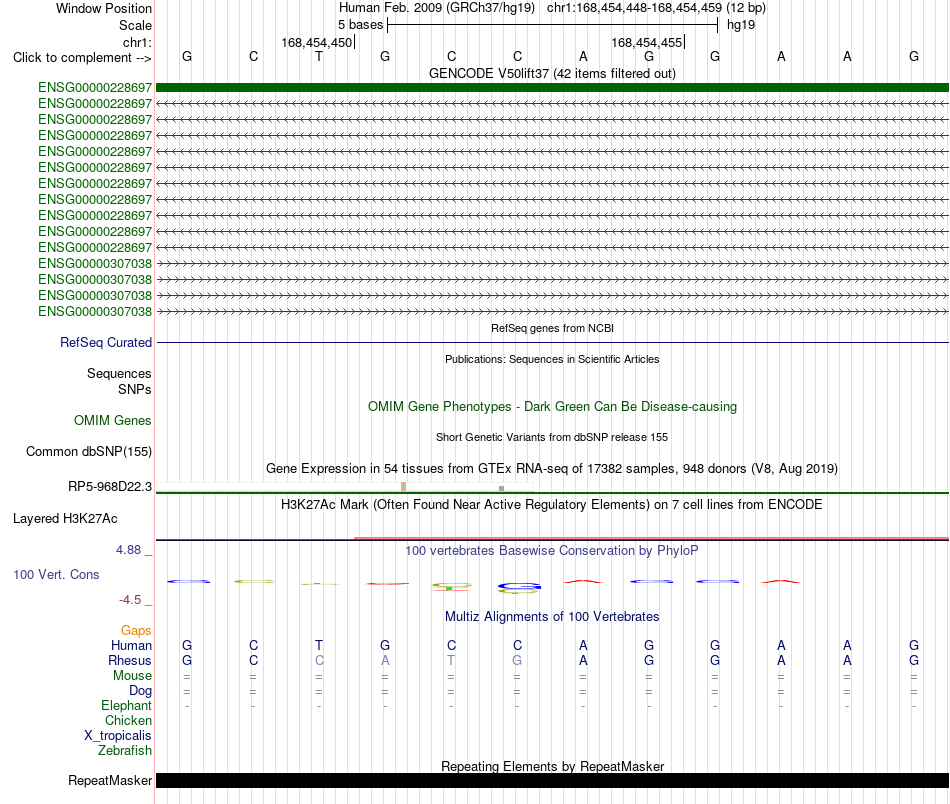The height and width of the screenshot is (804, 950).
Task: Click the '5 bases' scale bar label
Action: point(360,25)
